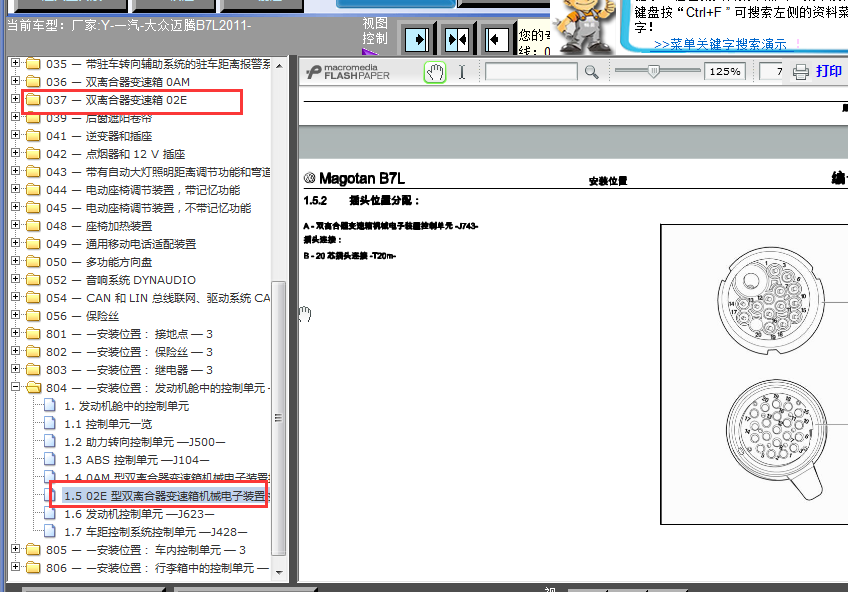This screenshot has height=592, width=848.
Task: Click folder icon of 050 多功能方向盘
Action: (34, 262)
